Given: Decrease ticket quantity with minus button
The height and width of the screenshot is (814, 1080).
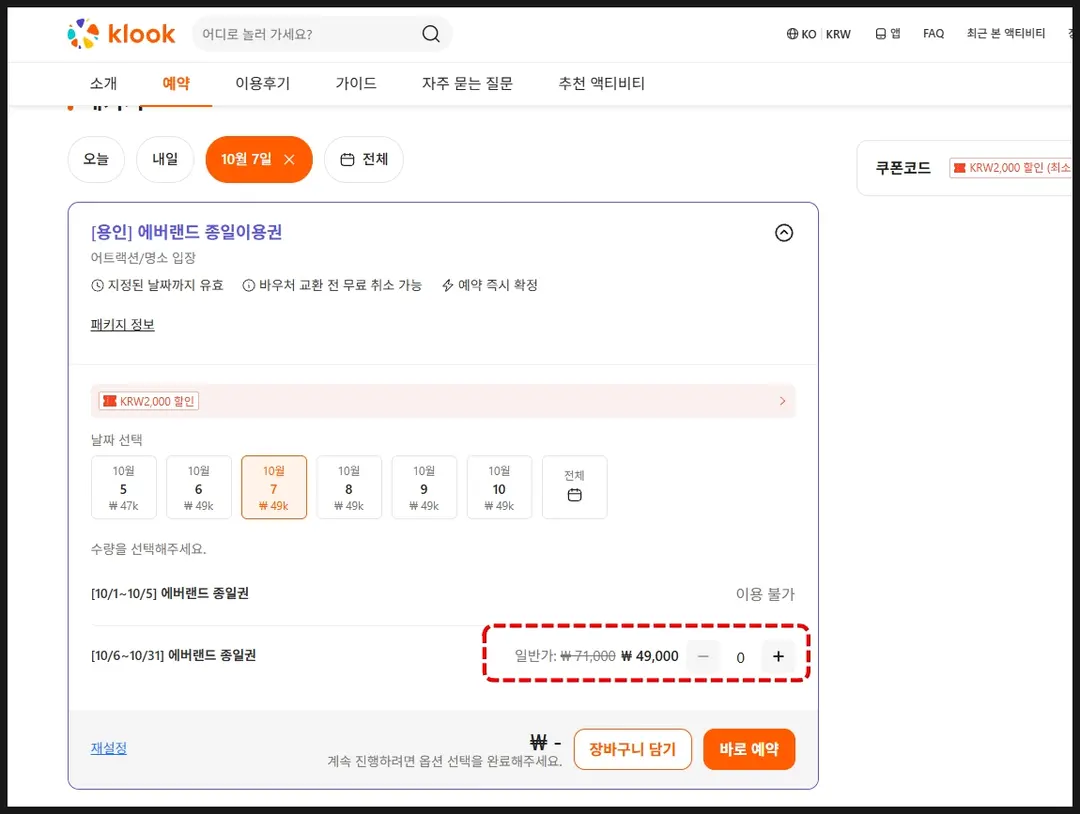Looking at the screenshot, I should (x=703, y=656).
